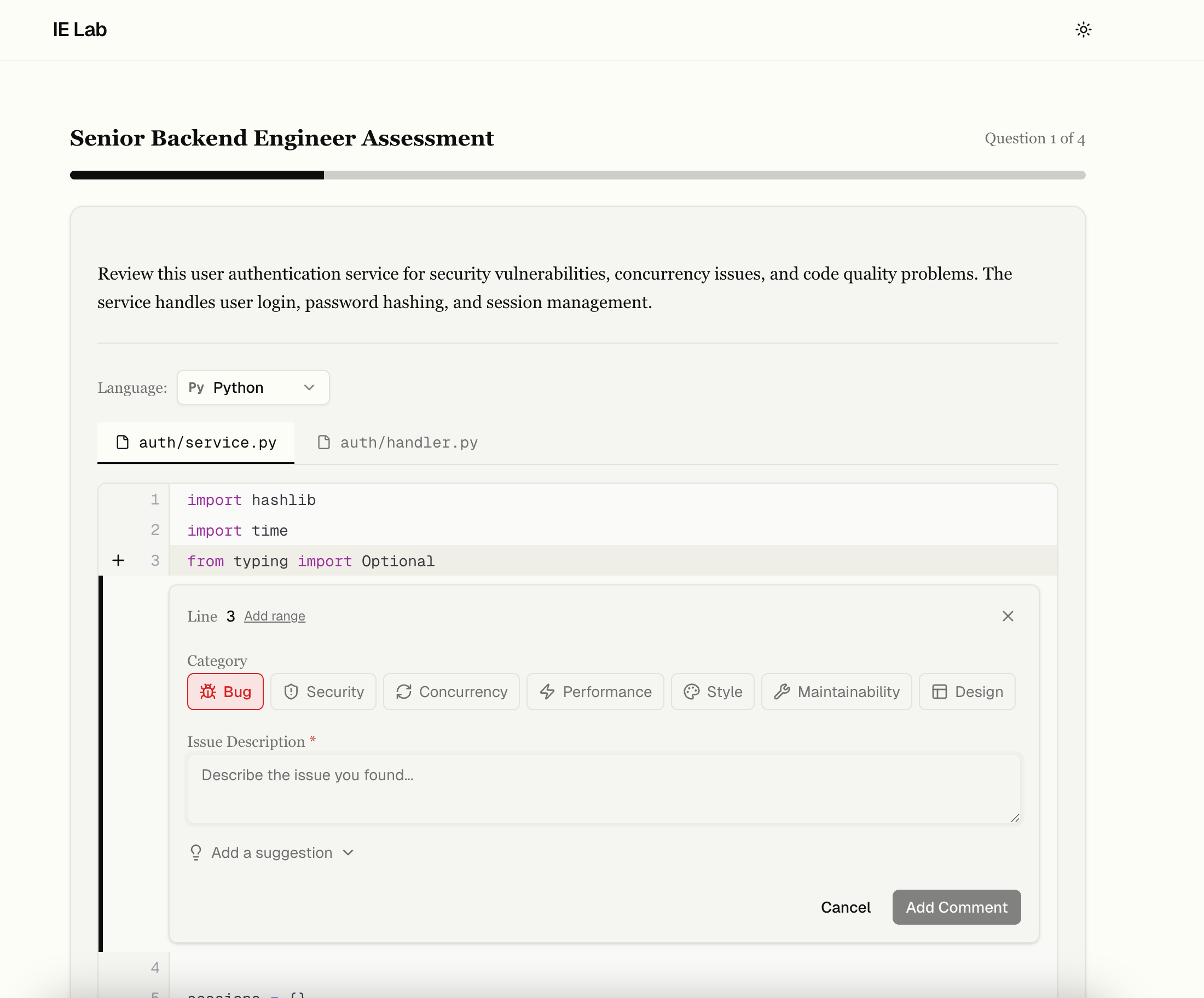Click the Security shield icon
1204x998 pixels.
coord(292,691)
